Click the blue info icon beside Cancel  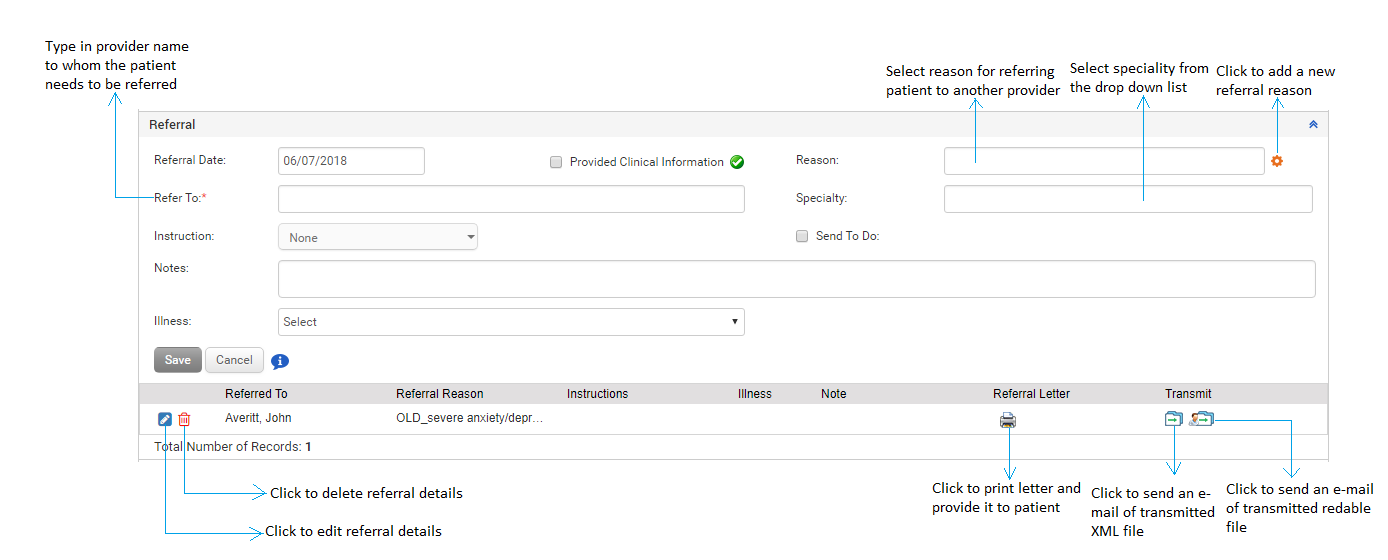pos(280,361)
